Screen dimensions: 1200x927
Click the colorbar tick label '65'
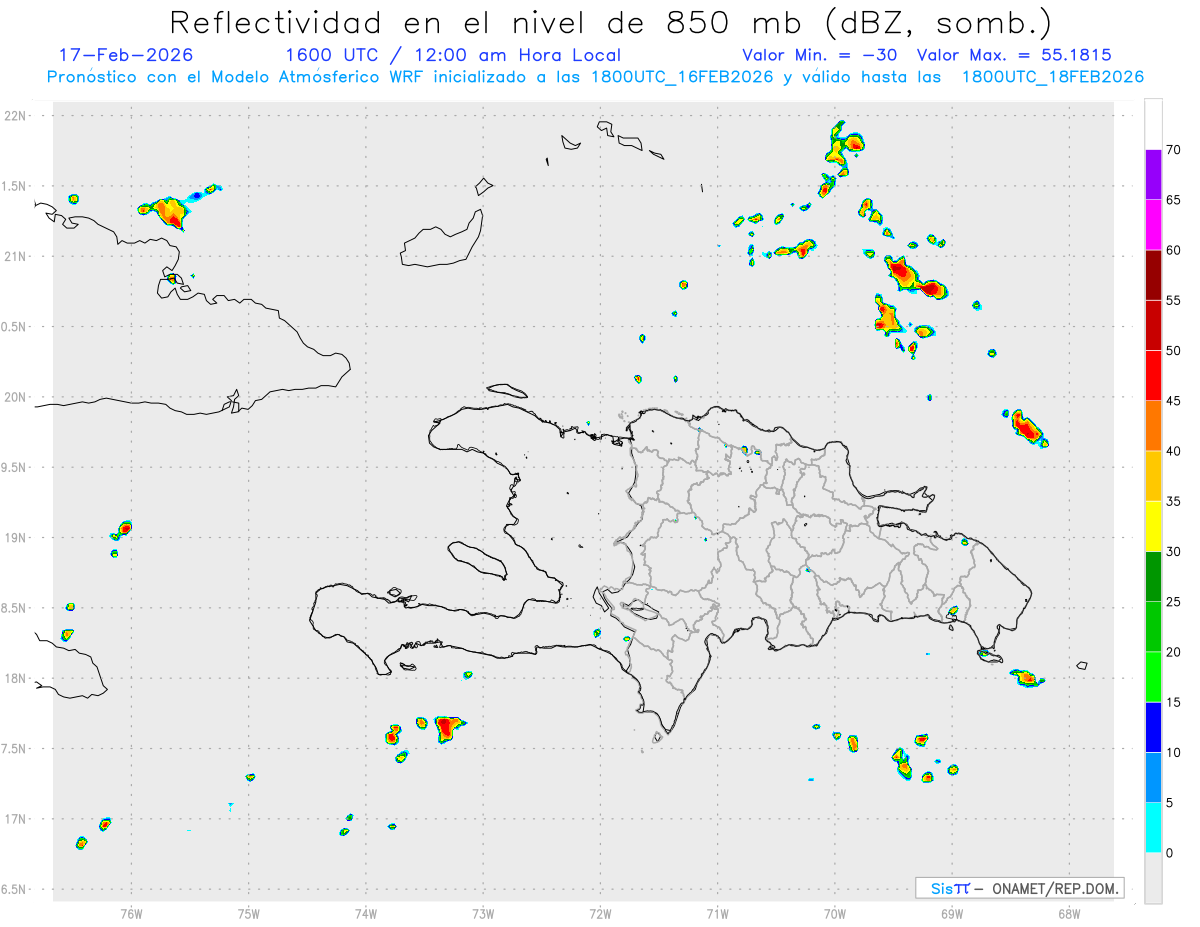tap(1174, 200)
